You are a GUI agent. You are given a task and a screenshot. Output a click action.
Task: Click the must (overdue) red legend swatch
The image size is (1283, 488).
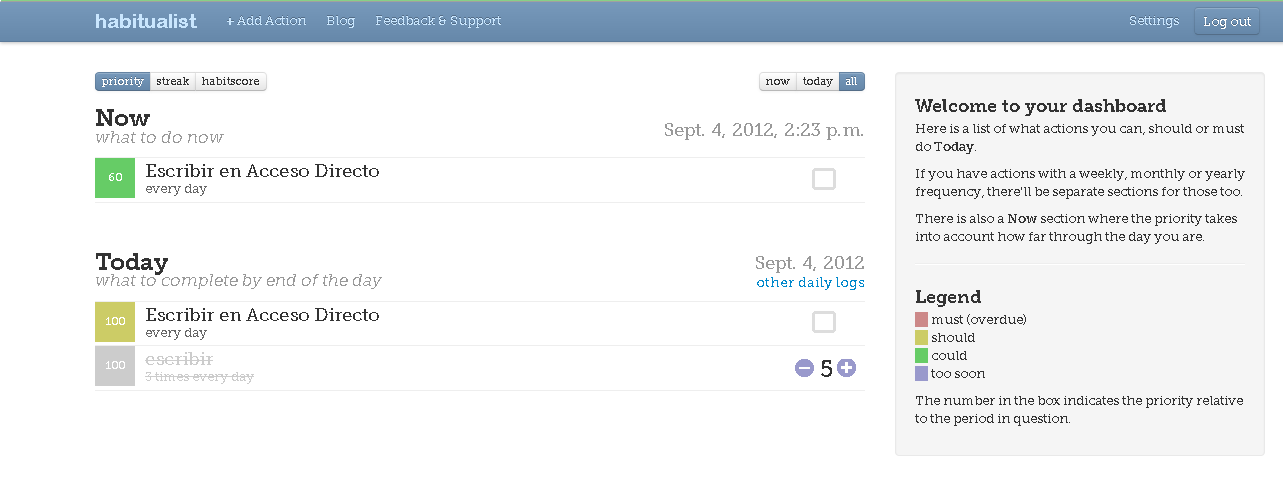(922, 320)
